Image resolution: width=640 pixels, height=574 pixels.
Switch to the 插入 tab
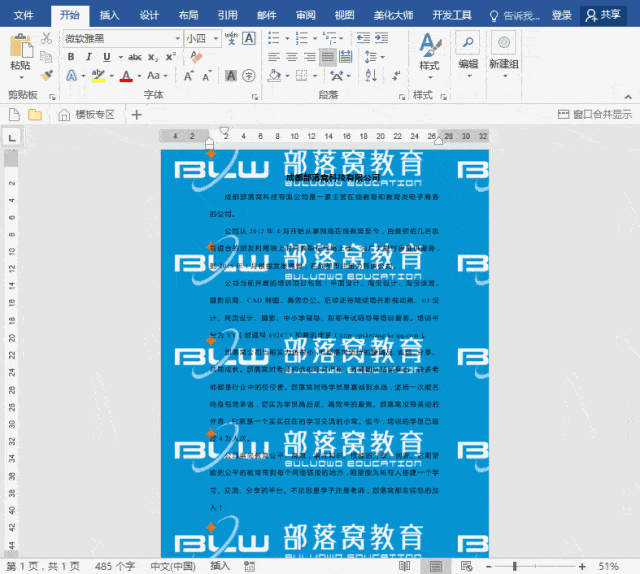(109, 16)
